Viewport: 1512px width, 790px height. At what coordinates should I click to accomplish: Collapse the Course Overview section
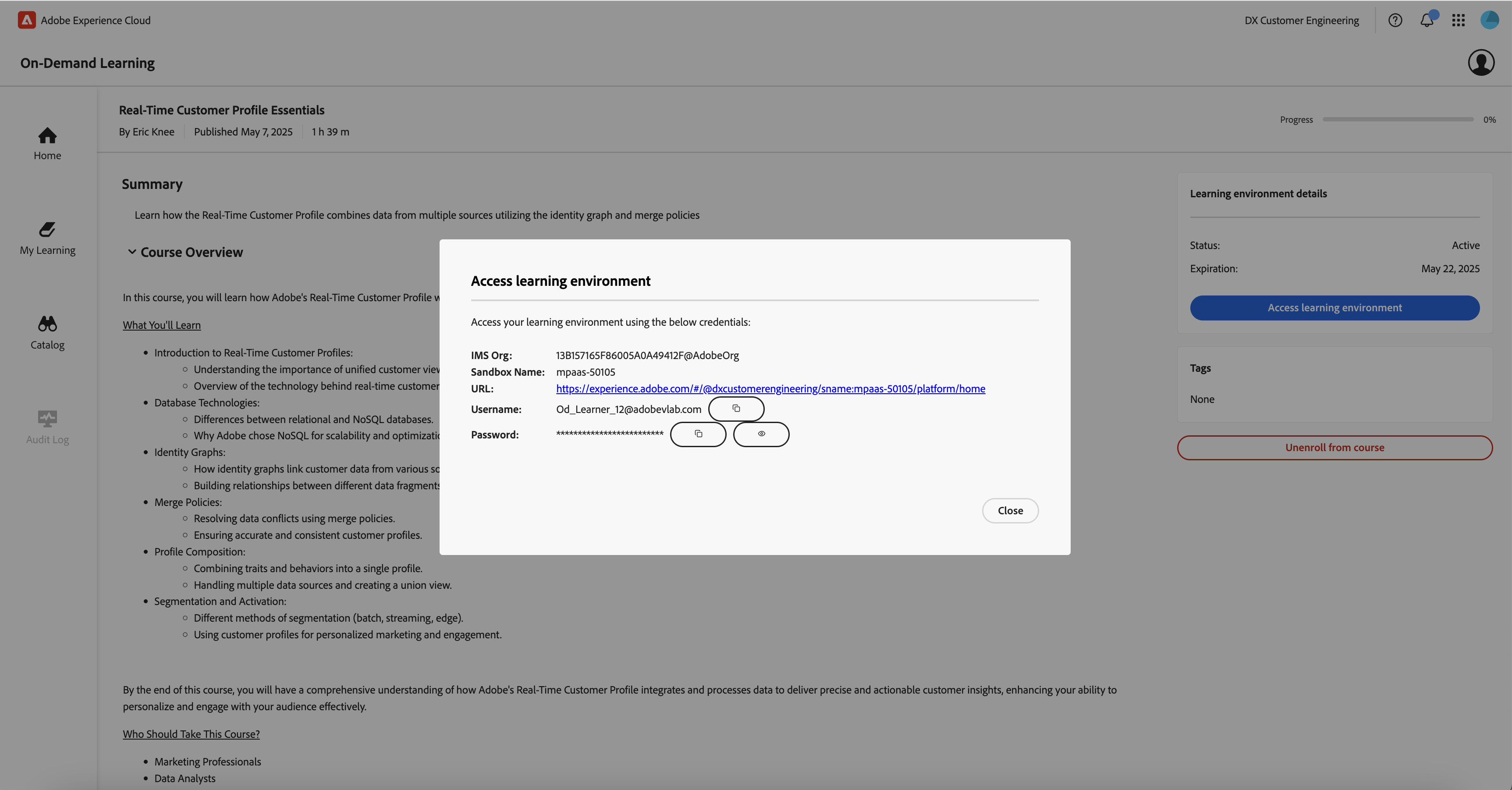coord(132,252)
